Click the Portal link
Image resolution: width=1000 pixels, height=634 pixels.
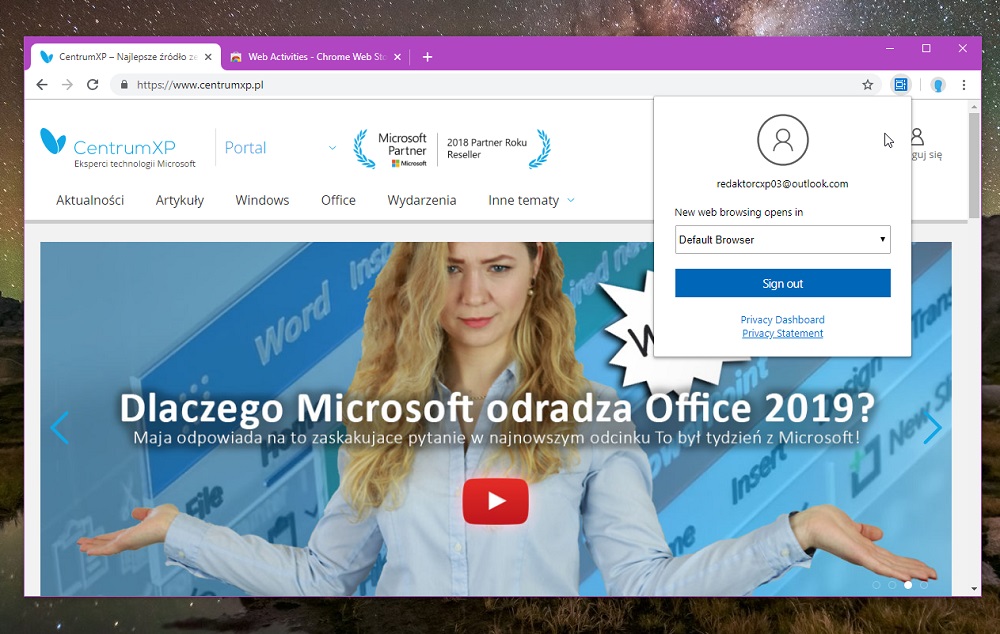[245, 147]
